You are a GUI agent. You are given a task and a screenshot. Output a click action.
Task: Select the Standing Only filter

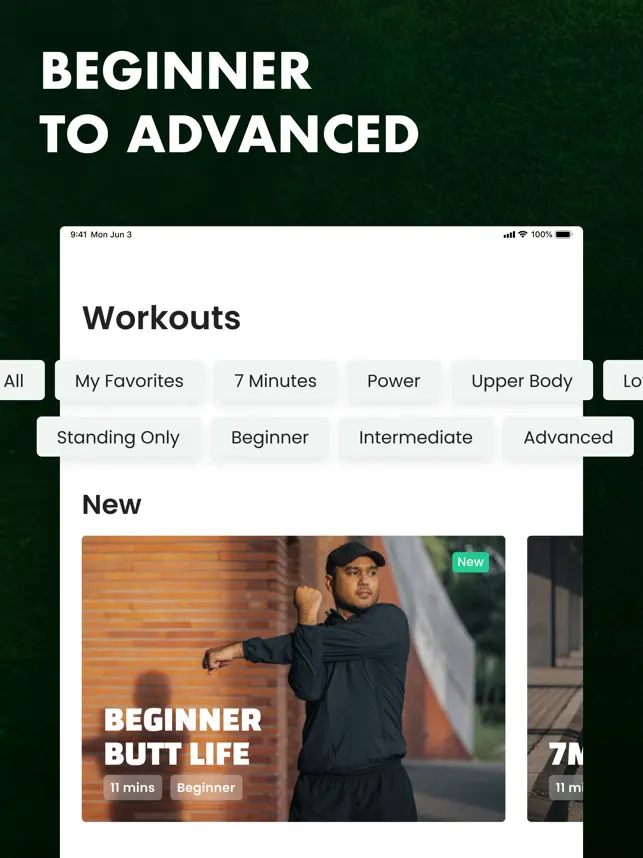118,437
